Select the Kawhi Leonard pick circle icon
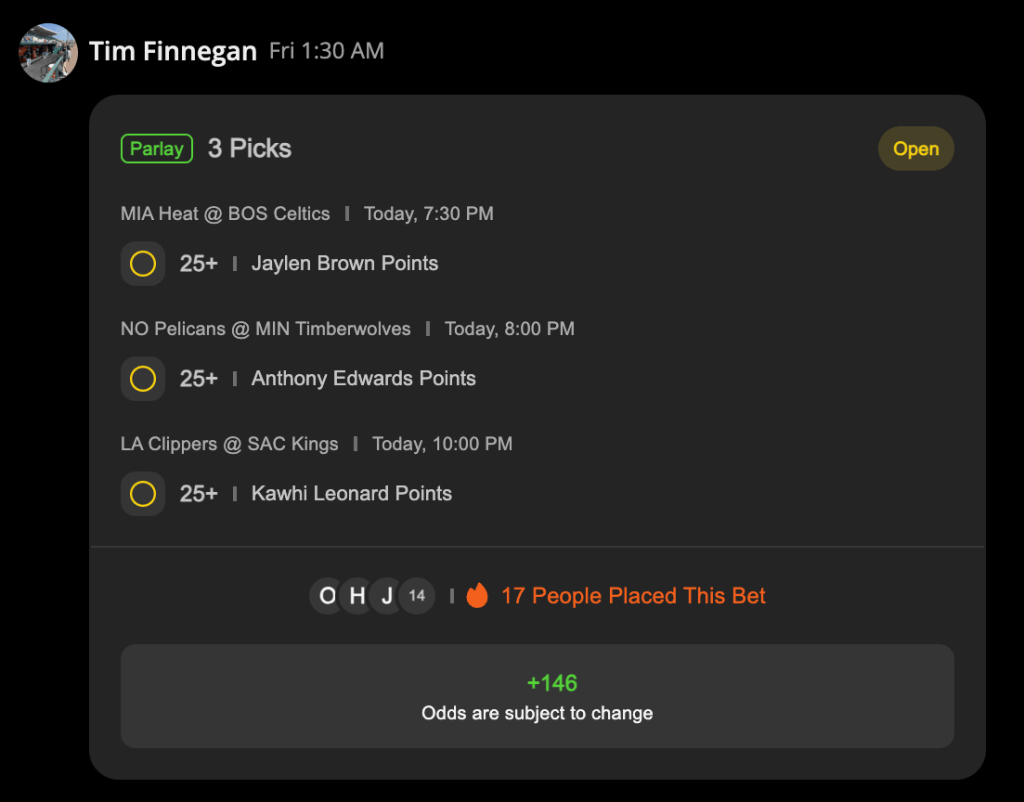The width and height of the screenshot is (1024, 802). coord(143,494)
